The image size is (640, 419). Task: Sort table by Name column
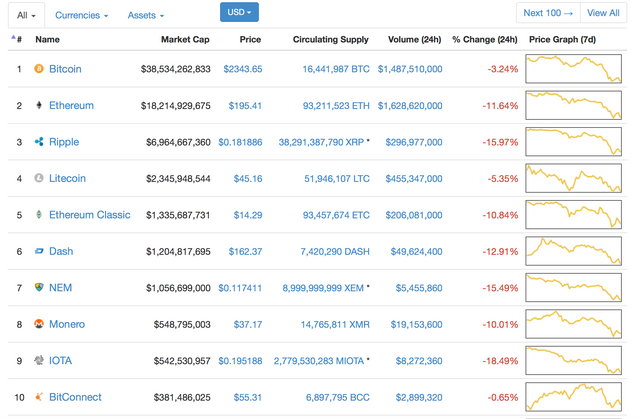[x=47, y=40]
